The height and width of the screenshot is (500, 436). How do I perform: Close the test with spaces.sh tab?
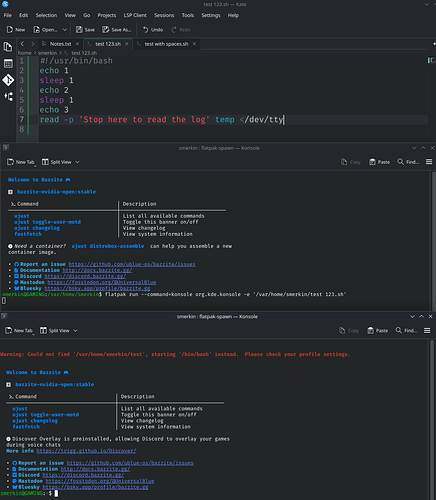(x=194, y=44)
